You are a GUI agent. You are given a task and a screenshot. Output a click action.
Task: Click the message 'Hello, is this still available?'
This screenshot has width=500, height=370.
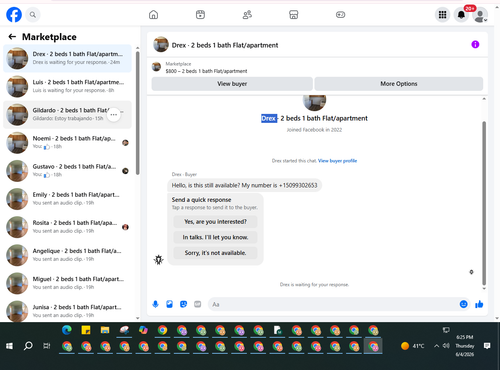(x=244, y=185)
